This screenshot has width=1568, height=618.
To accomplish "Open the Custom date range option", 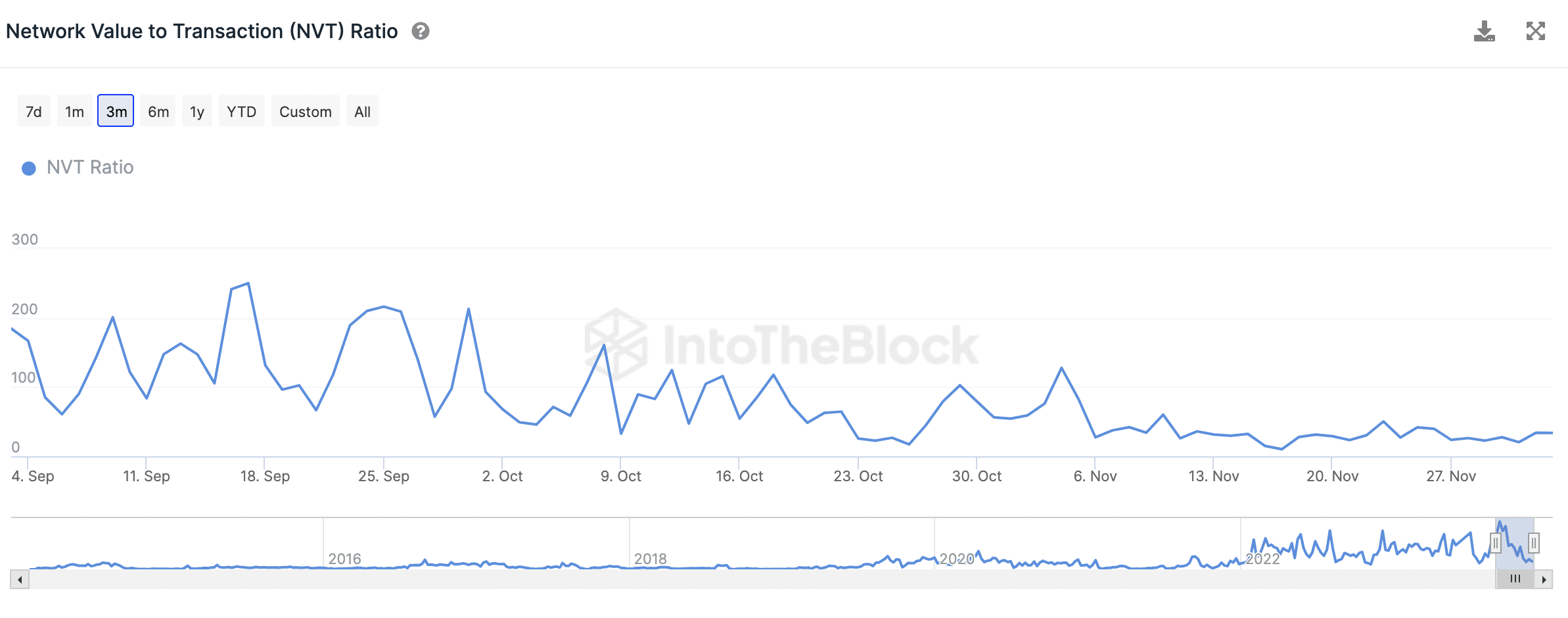I will [306, 111].
